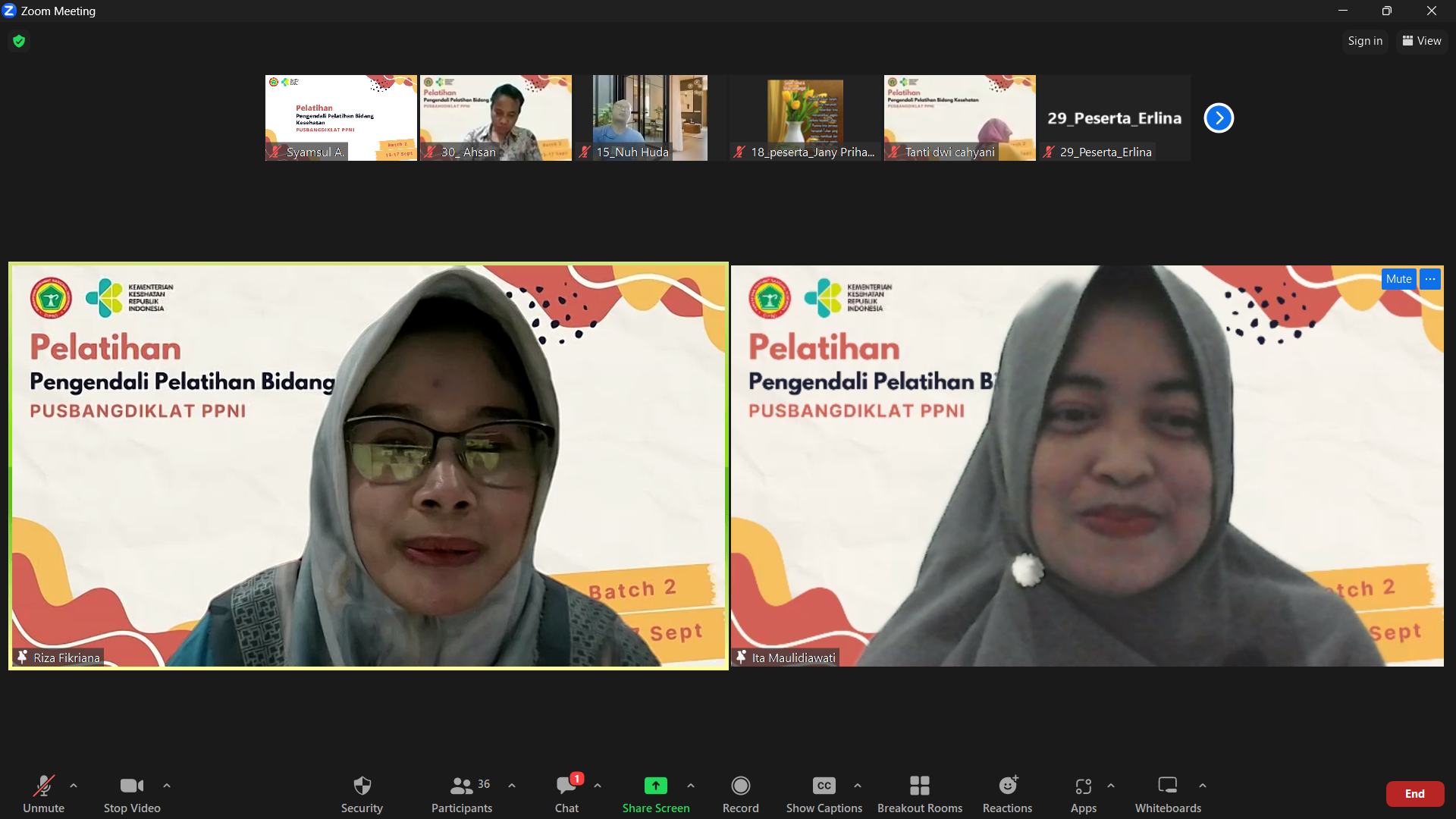
Task: Toggle Show Captions CC button
Action: pyautogui.click(x=824, y=786)
